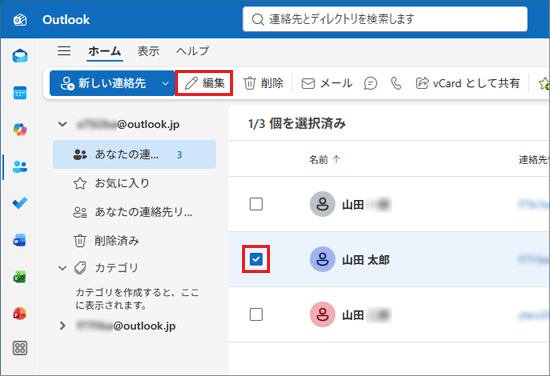Viewport: 550px width, 376px height.
Task: Click the 削除 delete button
Action: click(x=263, y=83)
